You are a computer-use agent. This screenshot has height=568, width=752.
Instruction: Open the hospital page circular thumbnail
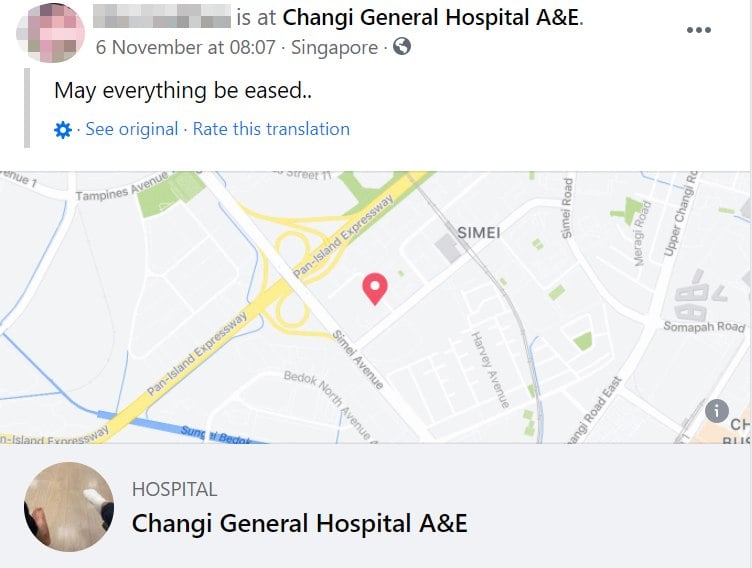click(69, 507)
